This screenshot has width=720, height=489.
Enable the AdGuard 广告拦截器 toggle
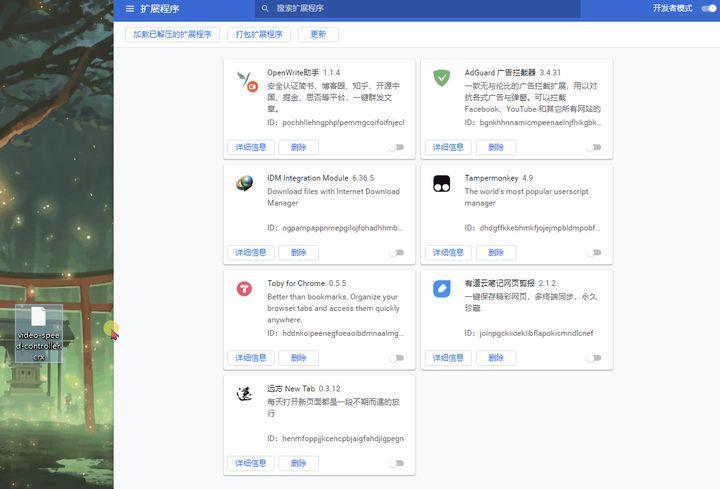coord(594,147)
